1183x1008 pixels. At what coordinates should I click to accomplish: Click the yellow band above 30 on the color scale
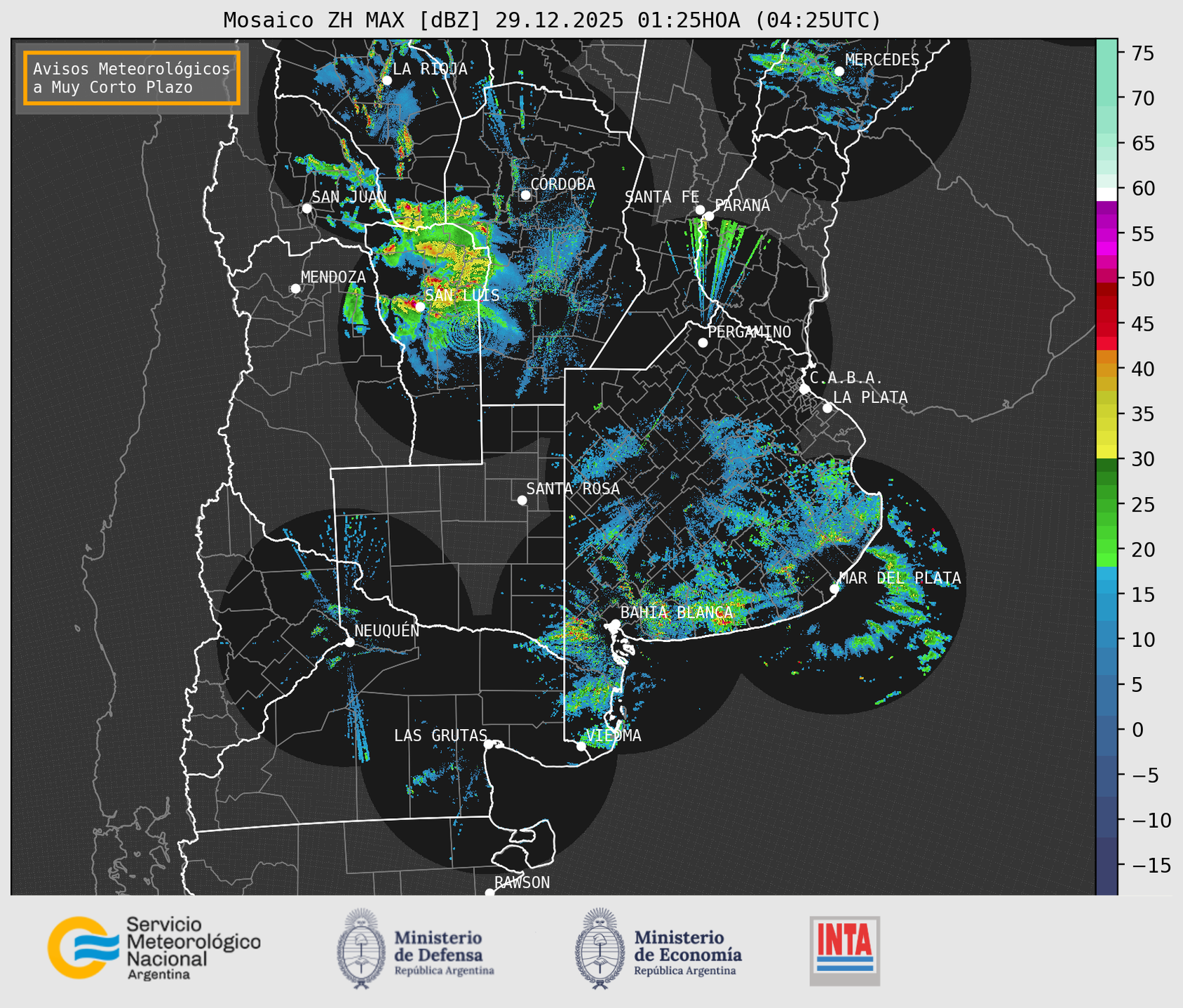click(x=1107, y=452)
